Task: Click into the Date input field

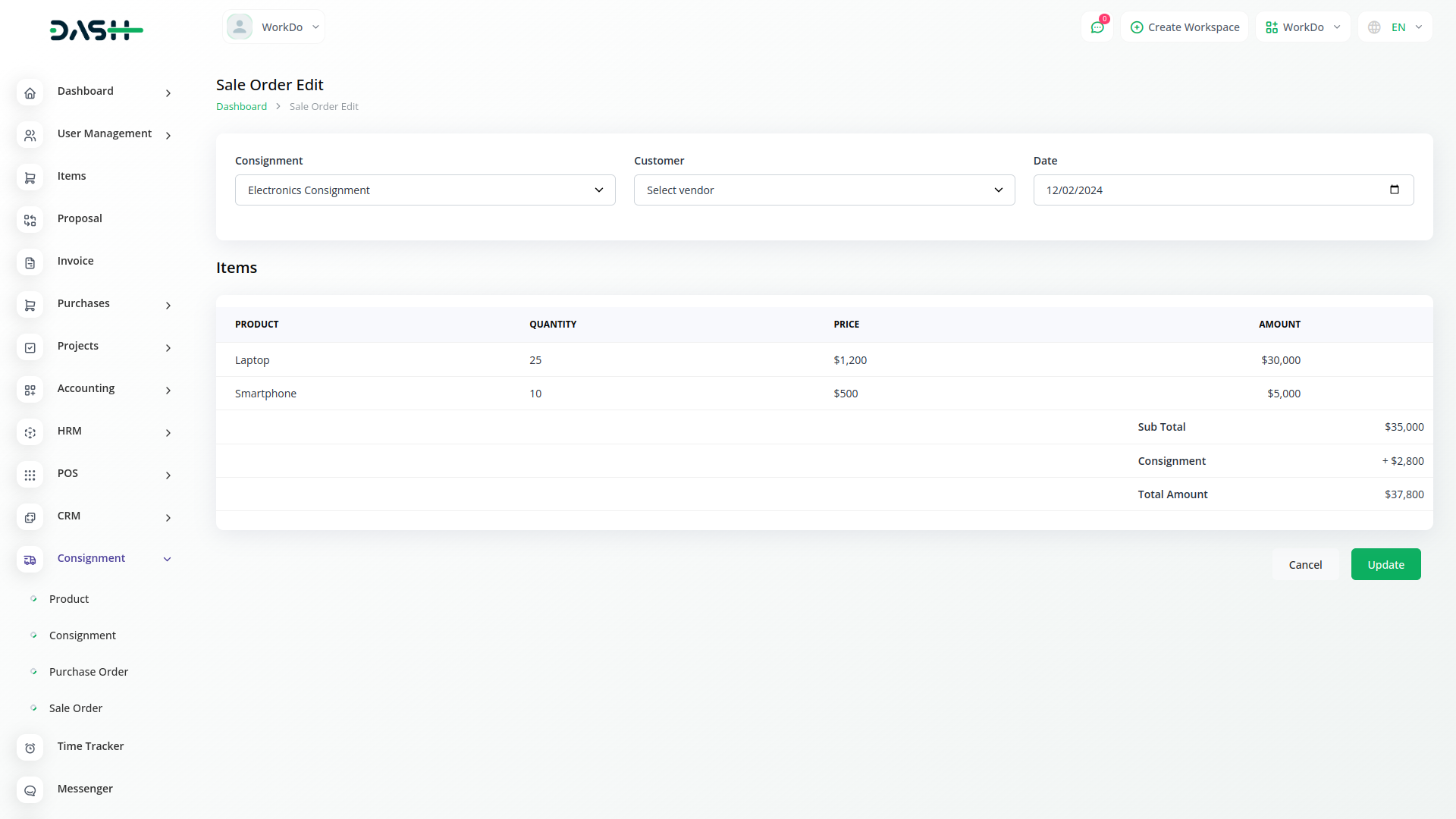Action: (x=1206, y=190)
